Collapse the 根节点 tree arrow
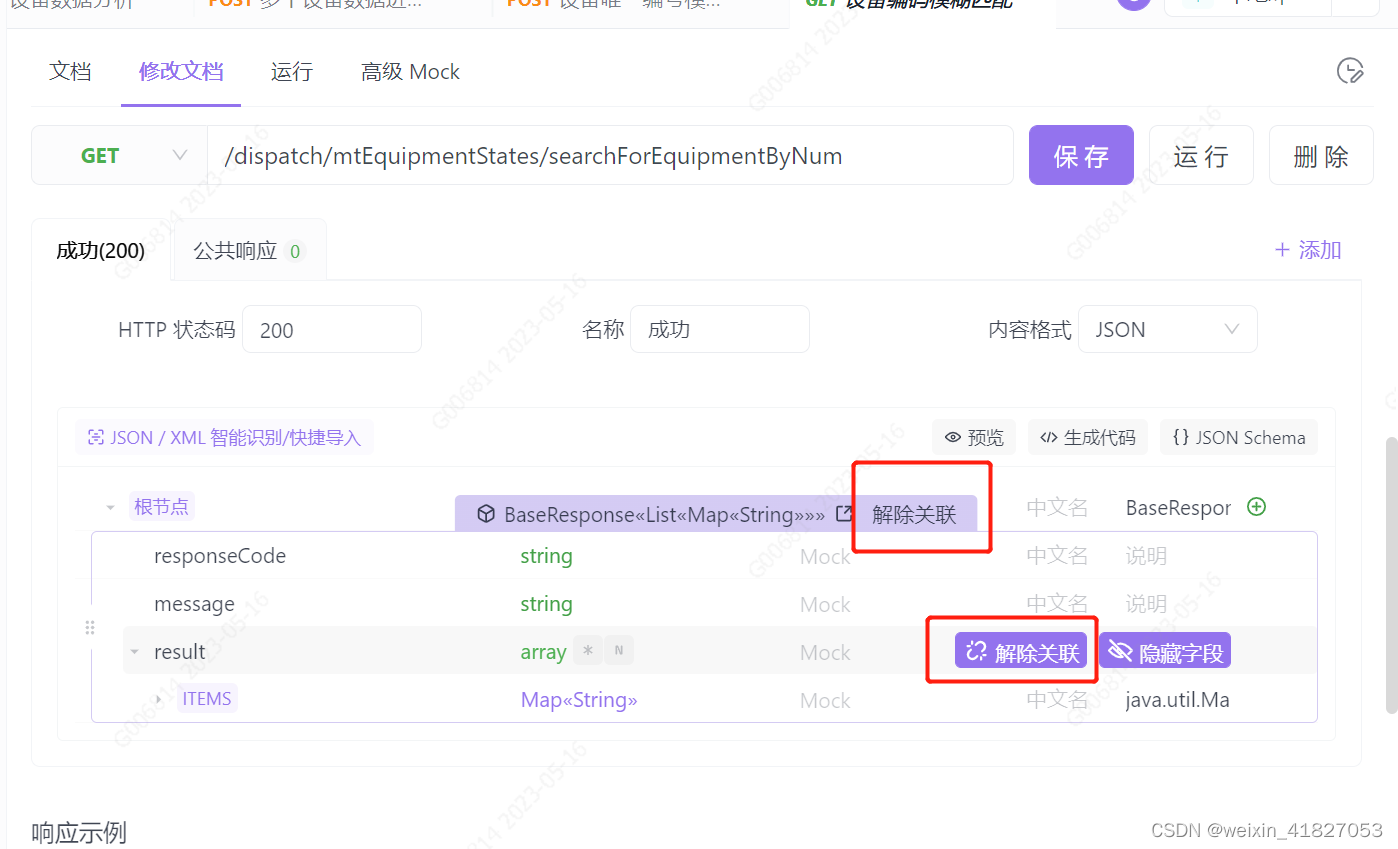Screen dimensions: 1398x849 [x=111, y=507]
